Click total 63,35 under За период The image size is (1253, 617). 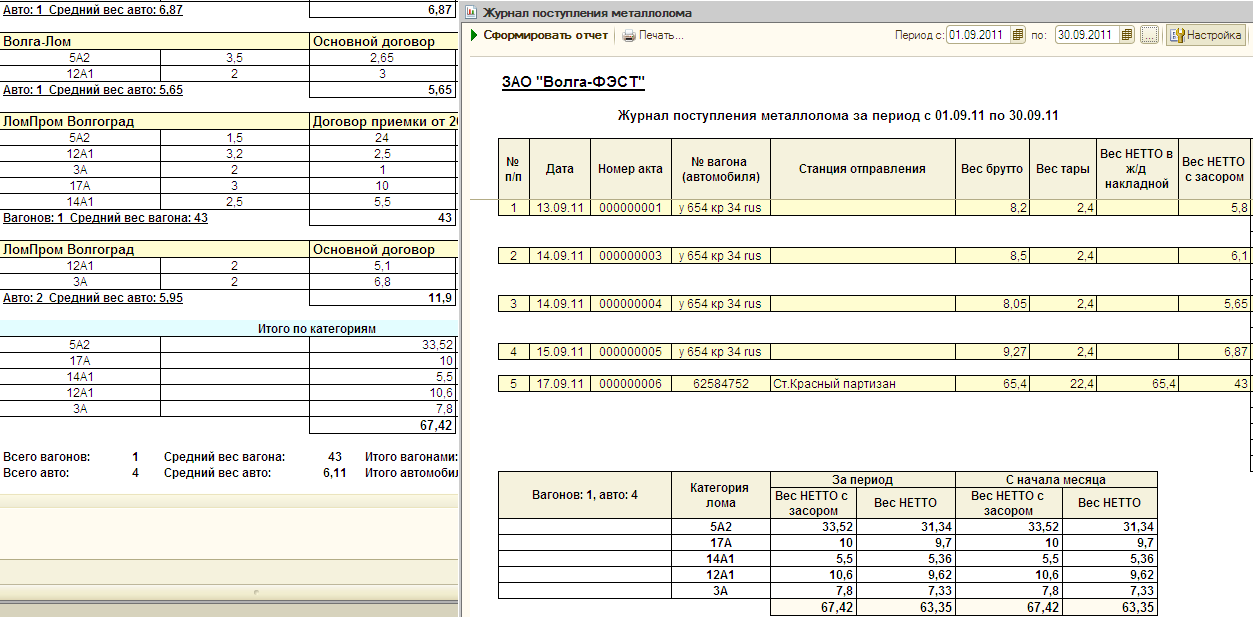coord(906,607)
